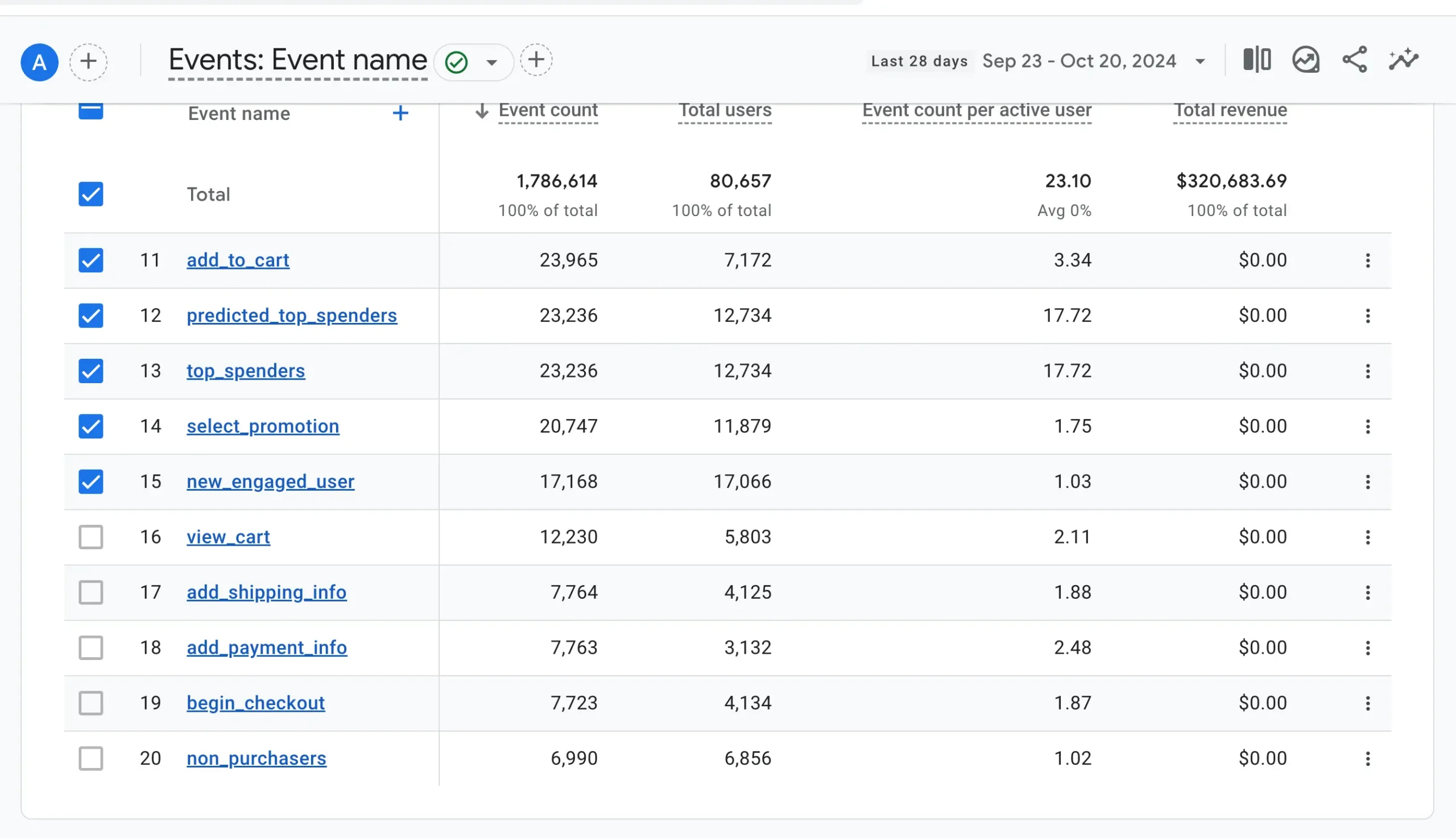The height and width of the screenshot is (838, 1456).
Task: Open the select_promotion event link
Action: pos(263,426)
